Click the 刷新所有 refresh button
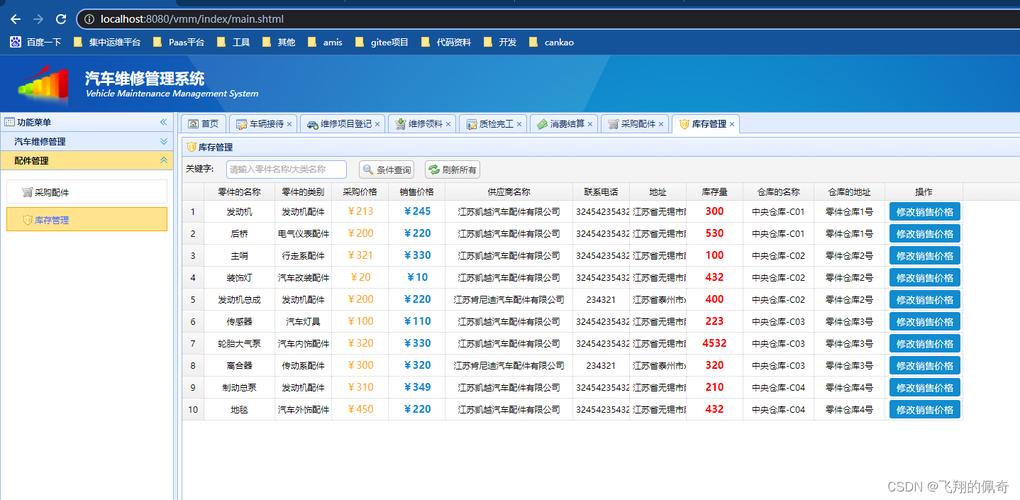This screenshot has height=500, width=1020. [x=453, y=170]
